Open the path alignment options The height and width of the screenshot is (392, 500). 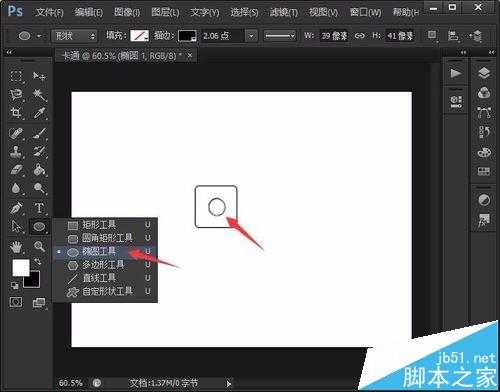(x=453, y=35)
